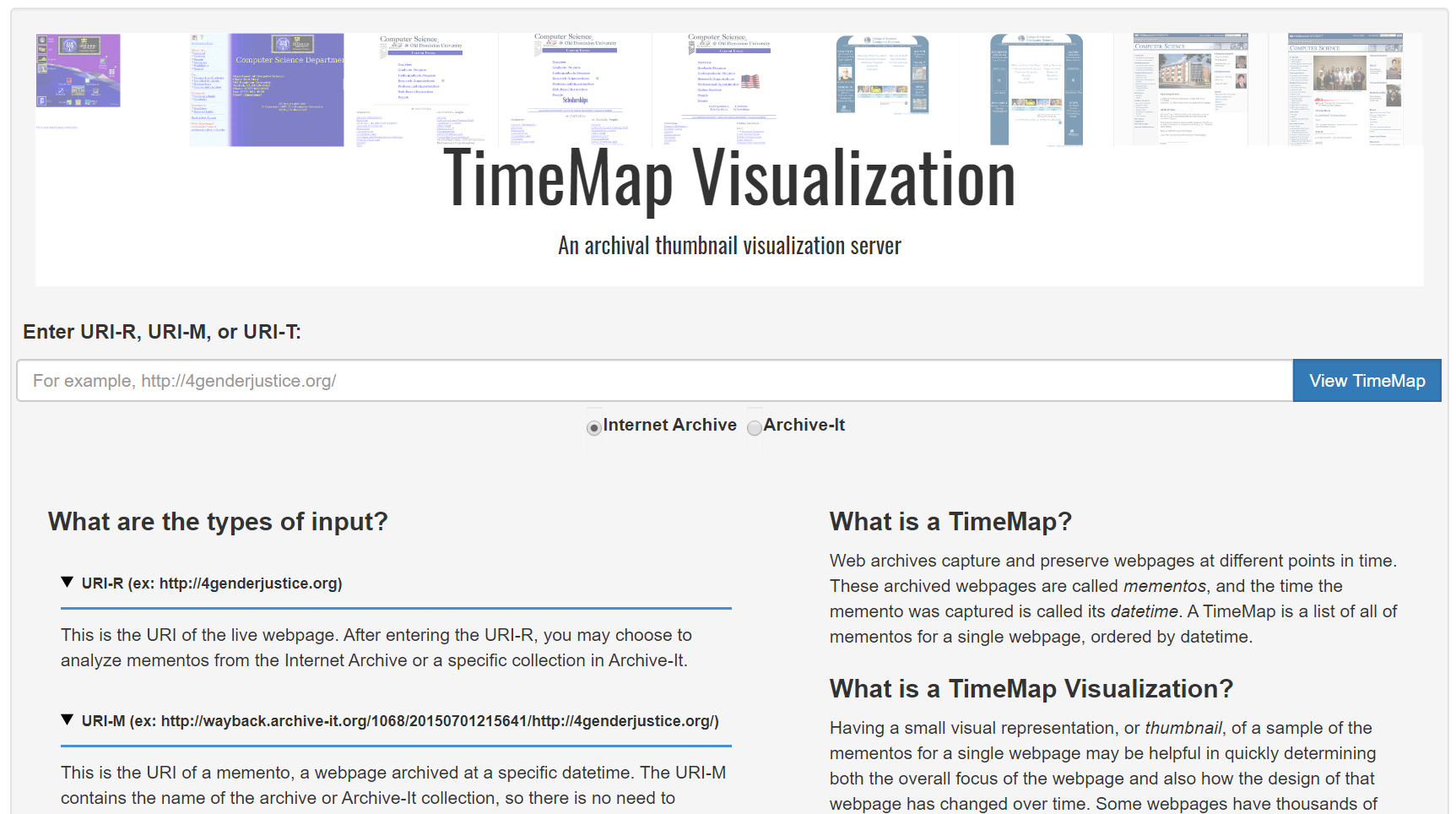This screenshot has width=1456, height=814.
Task: Click the Internet Archive label text
Action: click(670, 426)
